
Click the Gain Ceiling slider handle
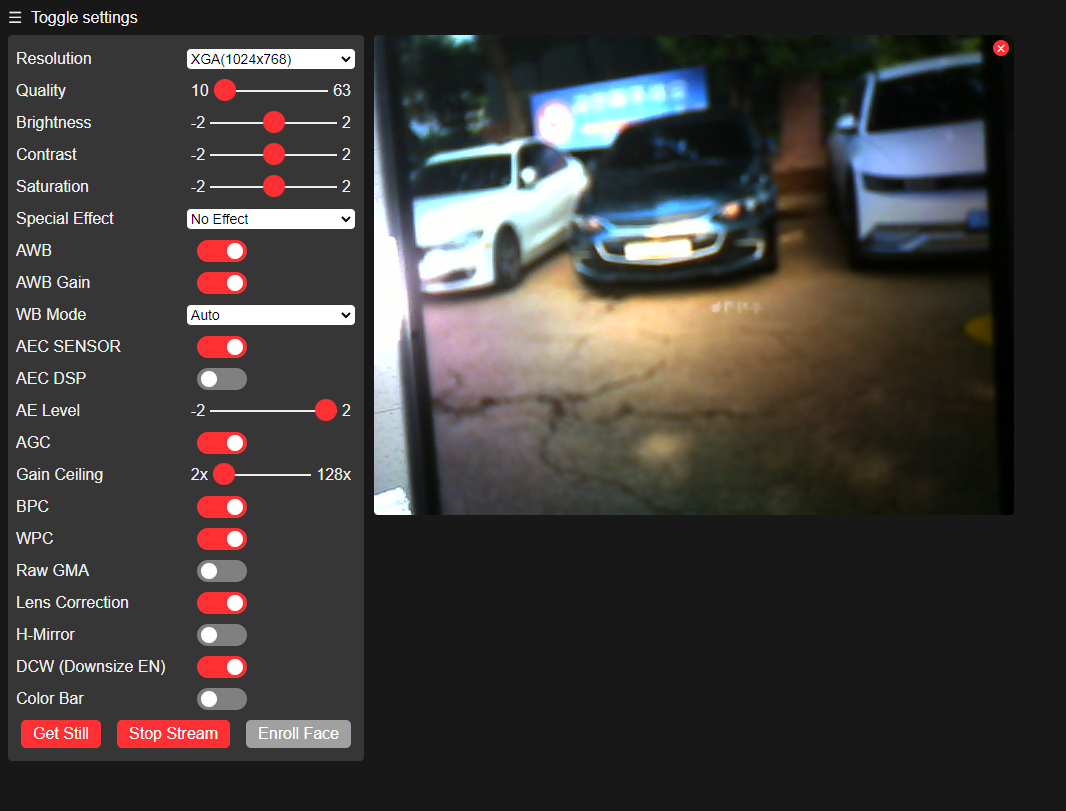tap(224, 474)
